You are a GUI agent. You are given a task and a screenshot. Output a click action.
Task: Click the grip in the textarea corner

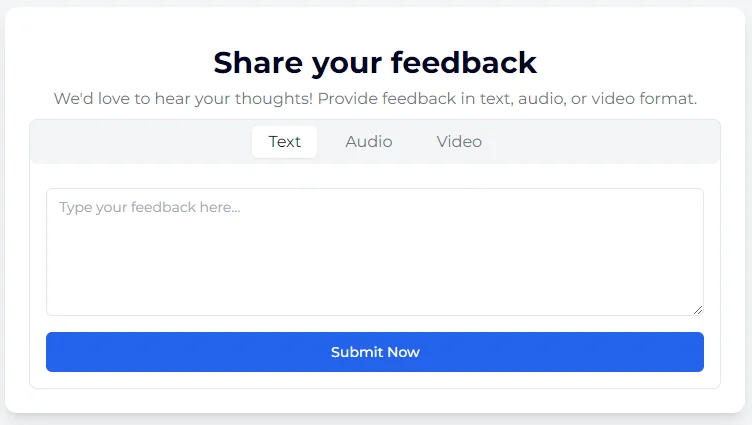tap(698, 310)
